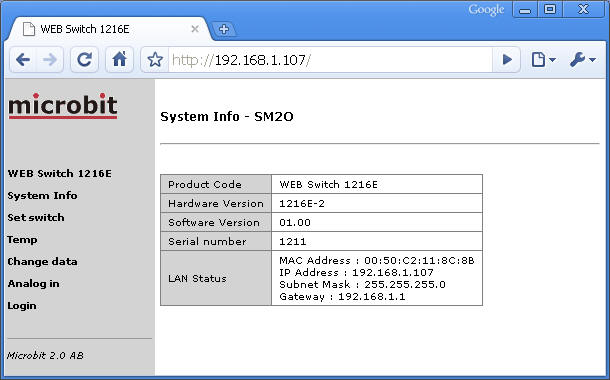This screenshot has width=610, height=380.
Task: Reload the page with the refresh icon
Action: (84, 60)
